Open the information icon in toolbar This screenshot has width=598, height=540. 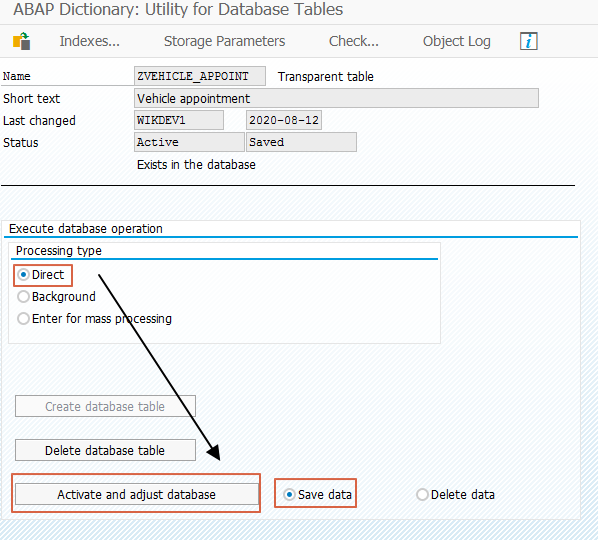(x=529, y=41)
